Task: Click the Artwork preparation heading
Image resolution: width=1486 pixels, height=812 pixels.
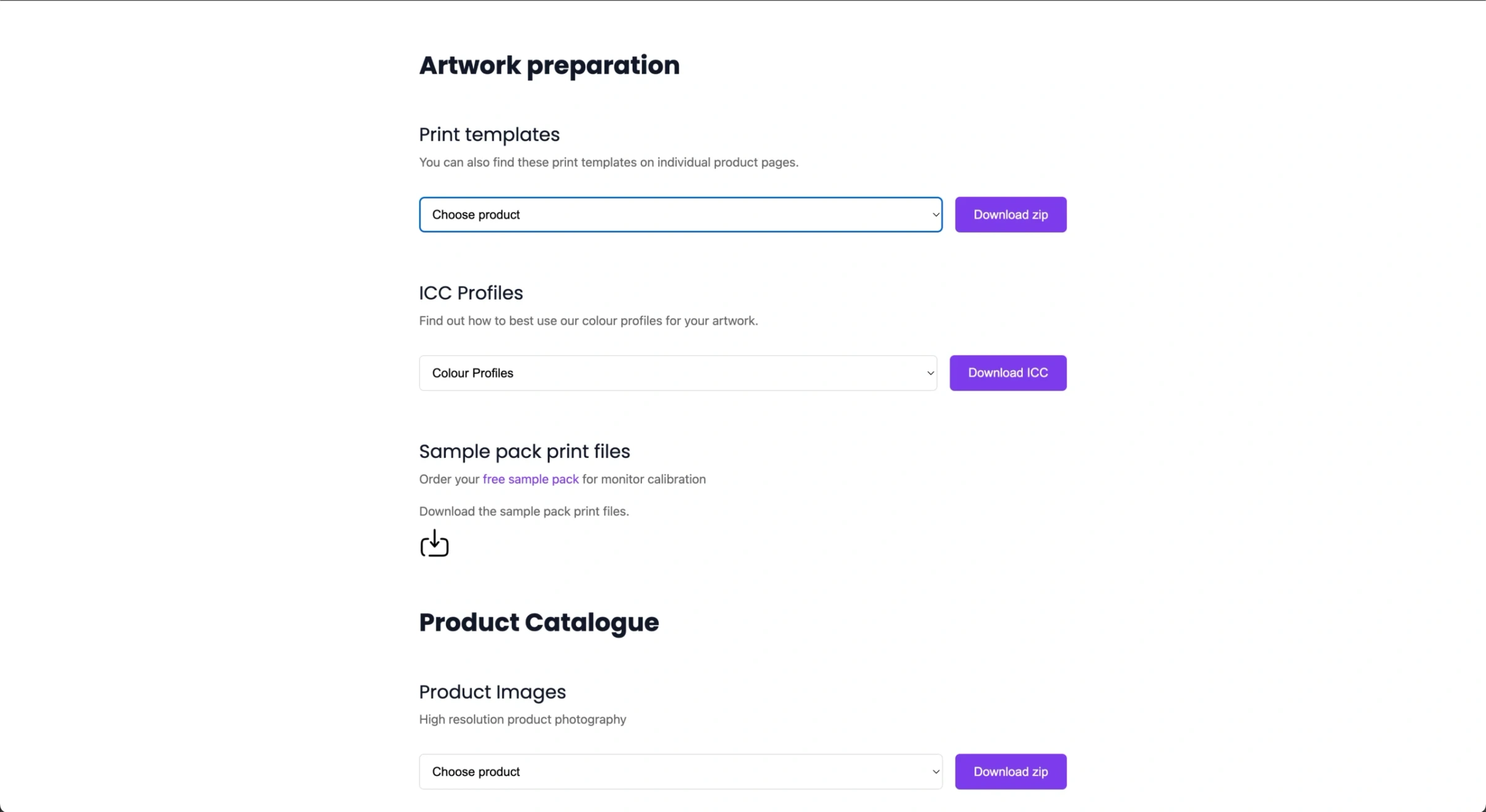Action: [x=550, y=65]
